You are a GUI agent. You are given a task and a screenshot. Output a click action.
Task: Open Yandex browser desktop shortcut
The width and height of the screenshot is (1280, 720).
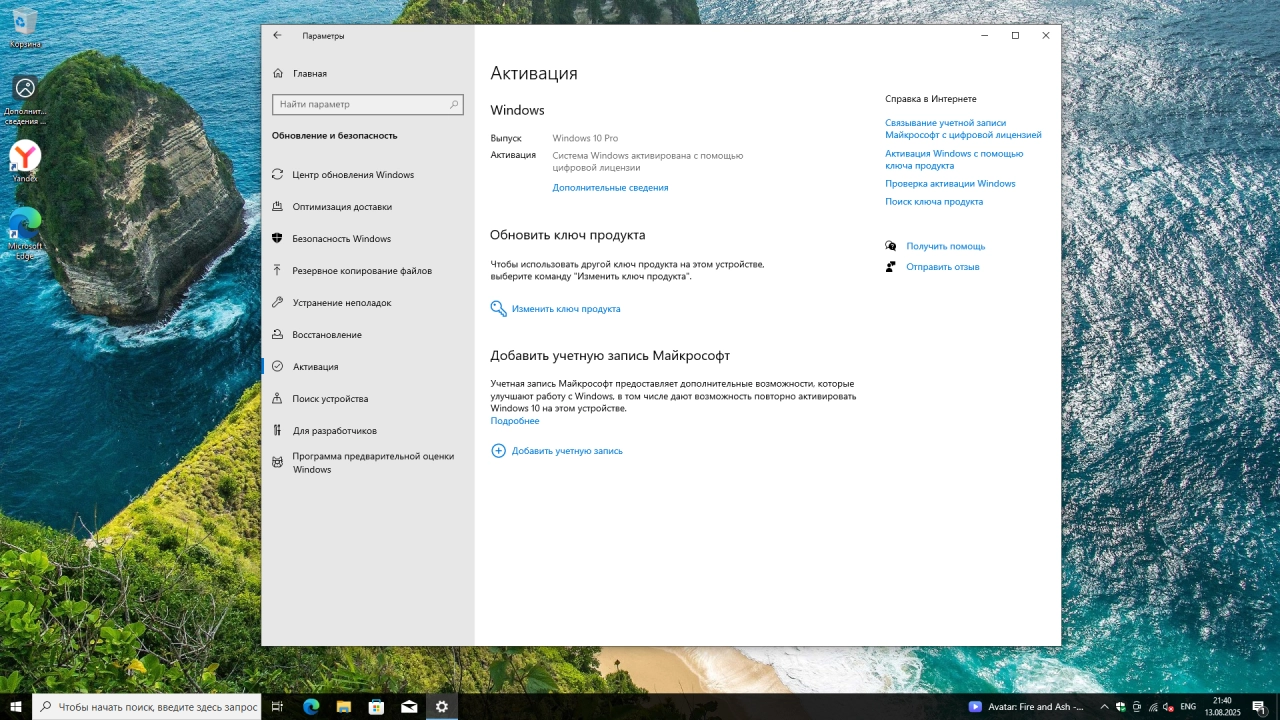pyautogui.click(x=25, y=161)
